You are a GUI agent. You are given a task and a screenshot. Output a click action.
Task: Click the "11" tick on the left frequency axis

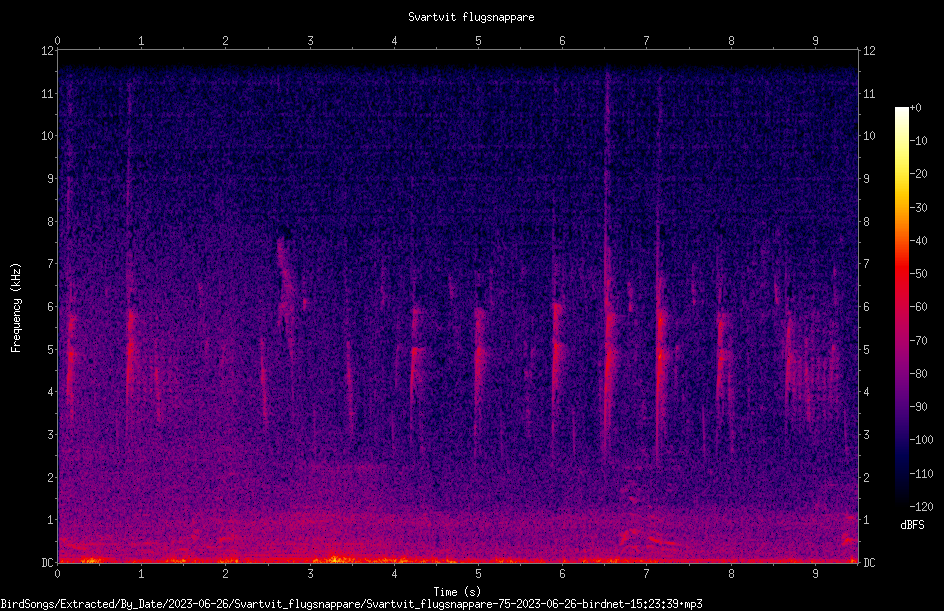pyautogui.click(x=47, y=93)
